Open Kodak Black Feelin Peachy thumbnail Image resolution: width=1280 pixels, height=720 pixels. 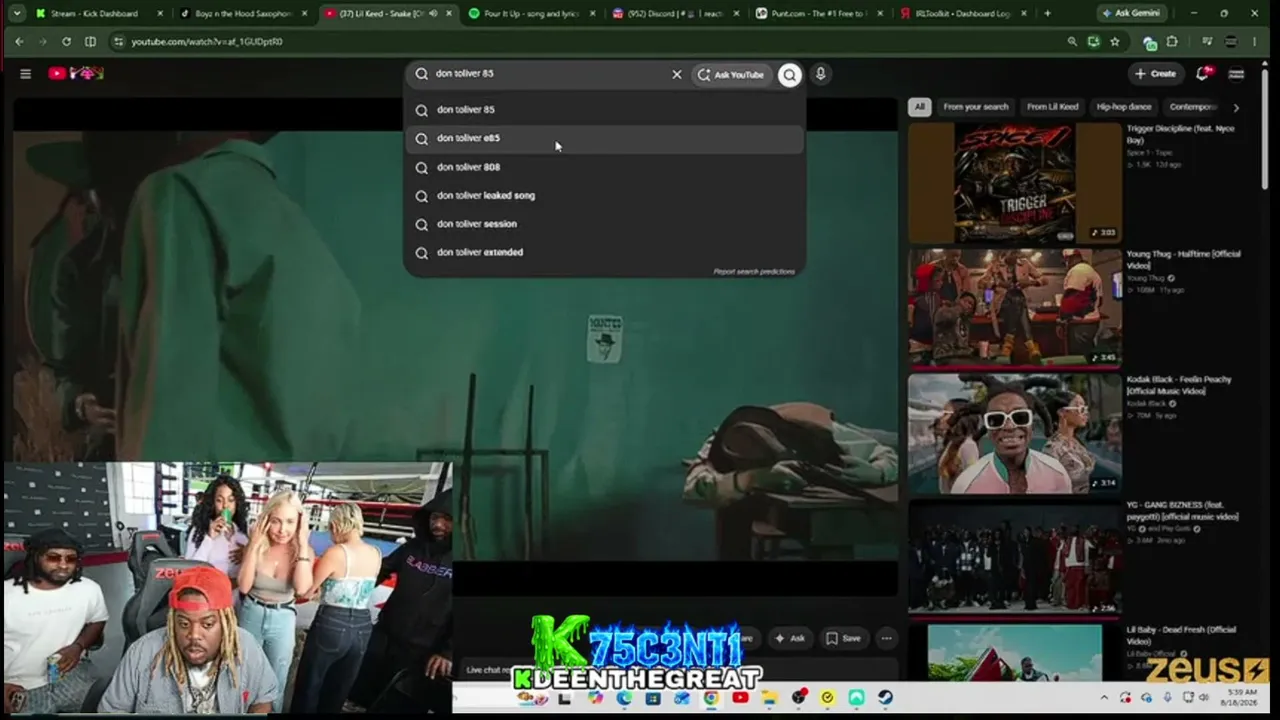(x=1015, y=433)
